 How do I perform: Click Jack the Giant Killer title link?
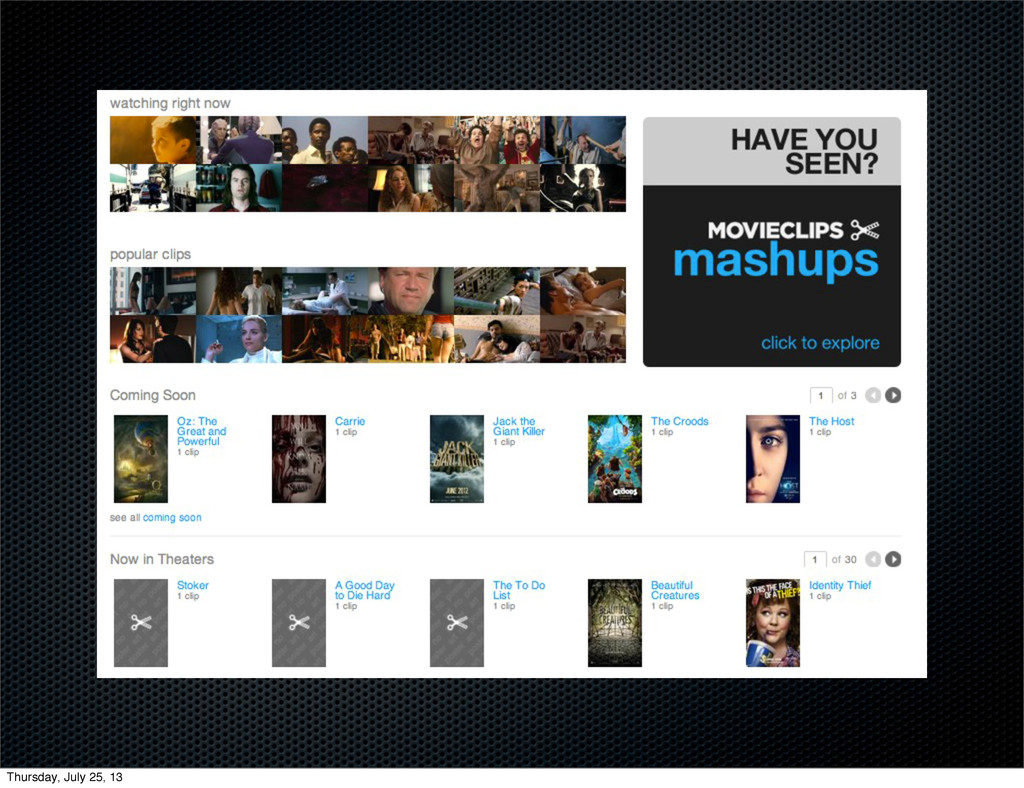click(x=519, y=426)
